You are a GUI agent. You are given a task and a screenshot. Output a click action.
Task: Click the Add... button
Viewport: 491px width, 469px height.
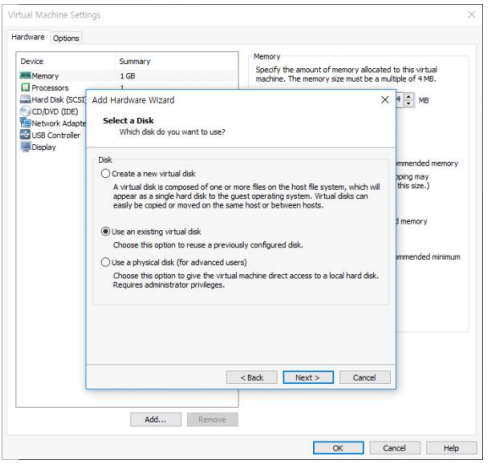tap(156, 420)
